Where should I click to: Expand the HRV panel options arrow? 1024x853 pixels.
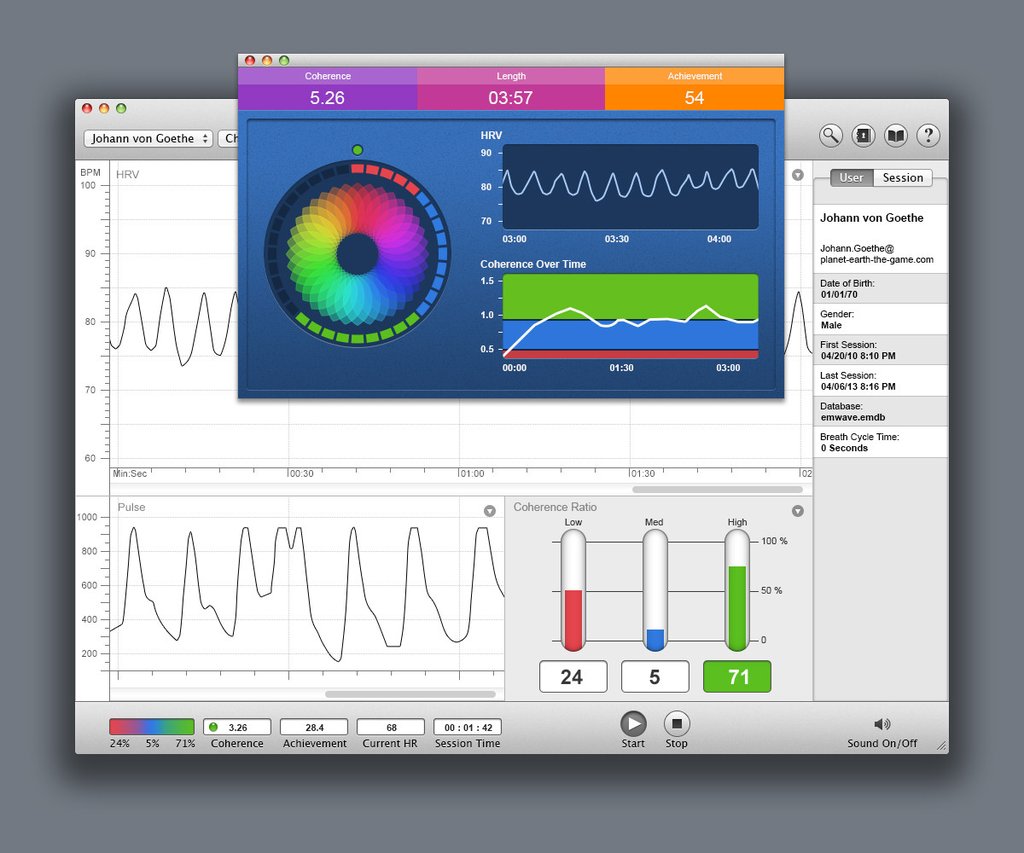(797, 175)
